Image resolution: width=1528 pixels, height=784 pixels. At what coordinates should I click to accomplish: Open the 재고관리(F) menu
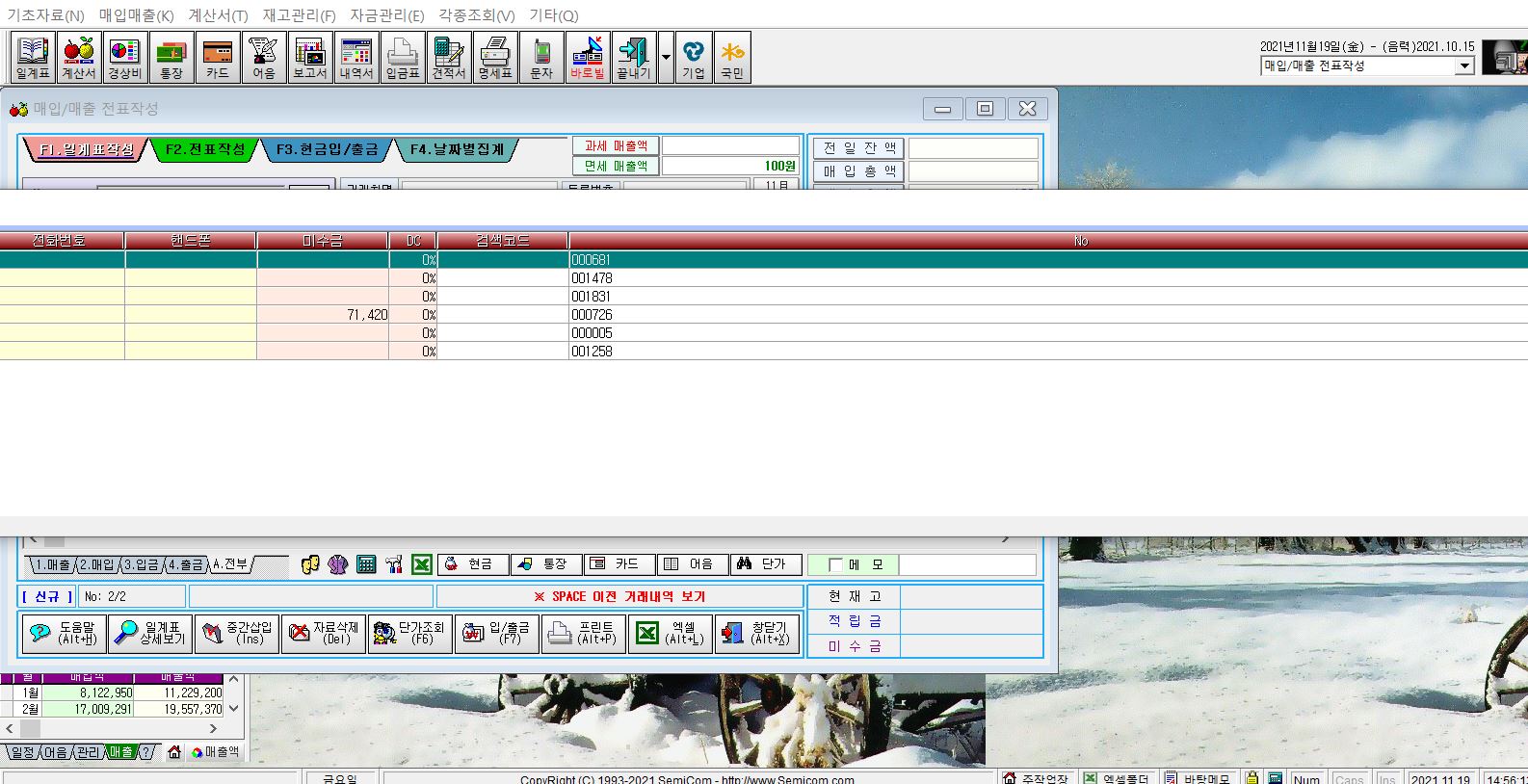[x=300, y=15]
